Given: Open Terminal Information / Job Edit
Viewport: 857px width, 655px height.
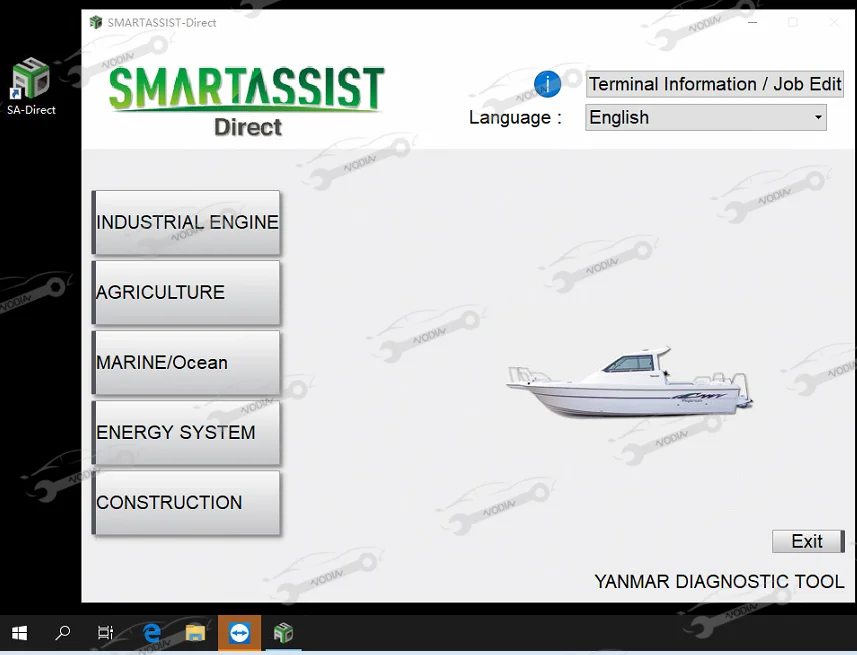Looking at the screenshot, I should [714, 84].
